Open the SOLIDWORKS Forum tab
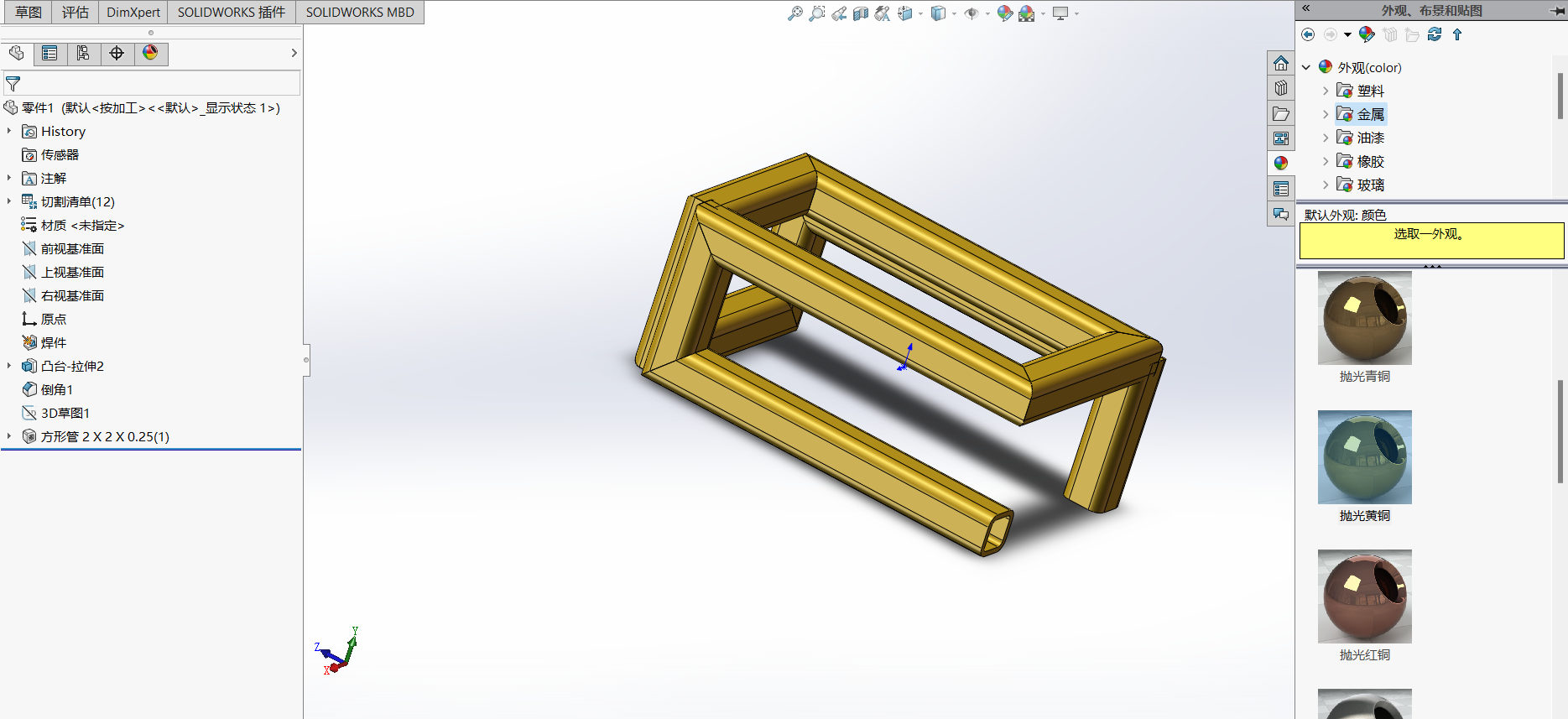This screenshot has width=1568, height=719. pos(1281,214)
